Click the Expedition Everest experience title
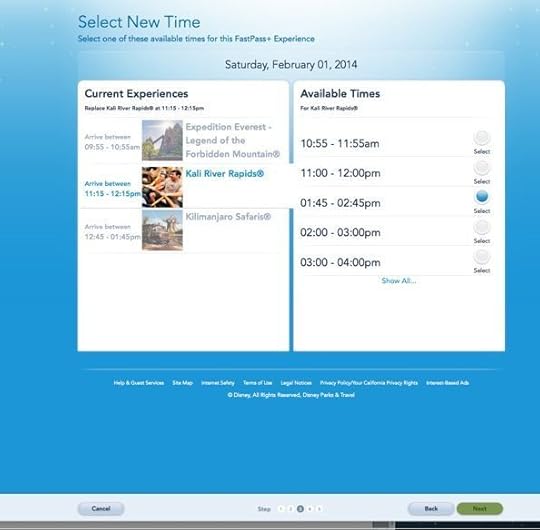 pyautogui.click(x=233, y=141)
